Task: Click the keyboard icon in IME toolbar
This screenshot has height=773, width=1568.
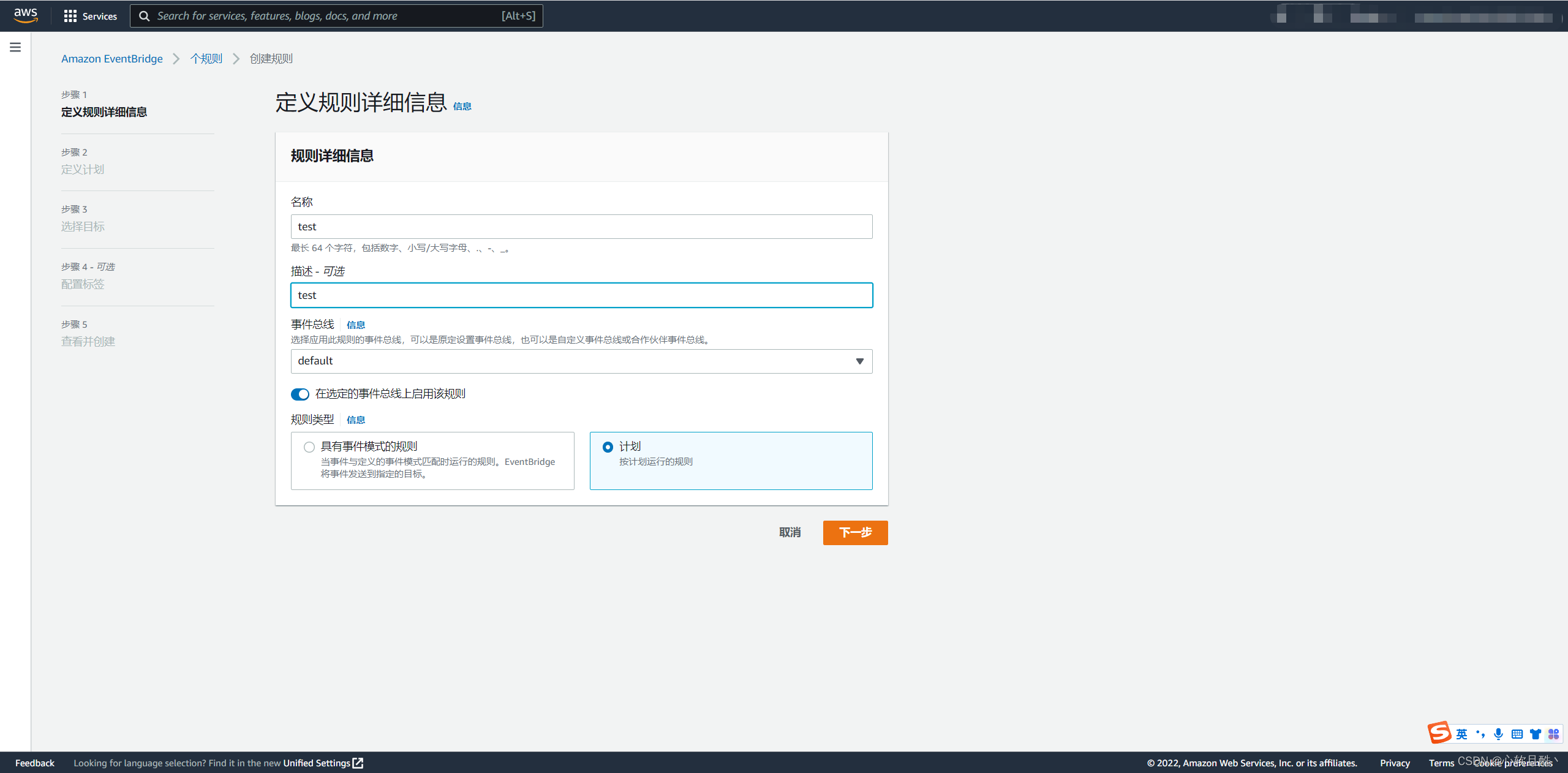Action: (1517, 734)
